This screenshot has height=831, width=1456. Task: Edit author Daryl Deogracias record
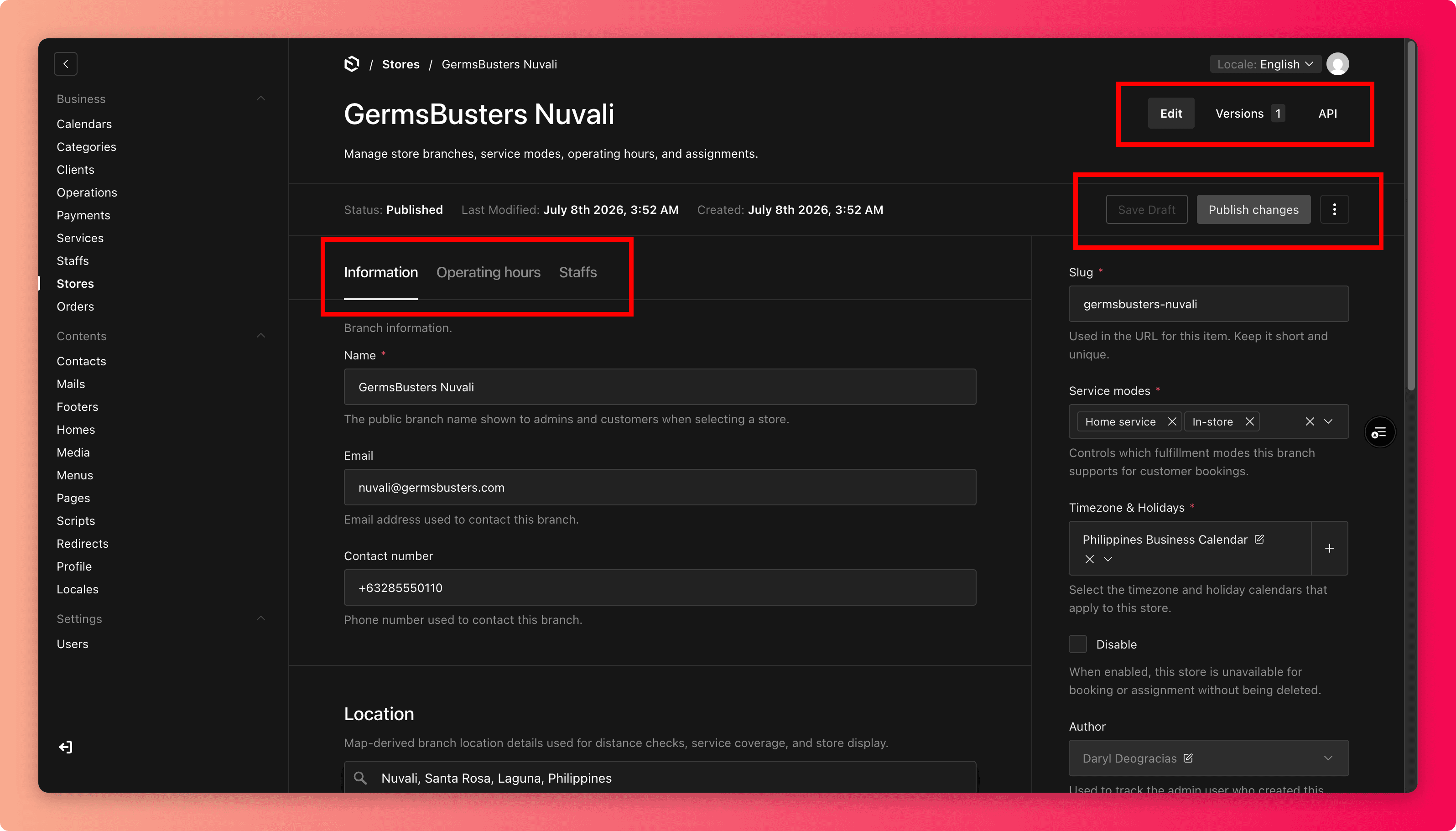pos(1188,758)
